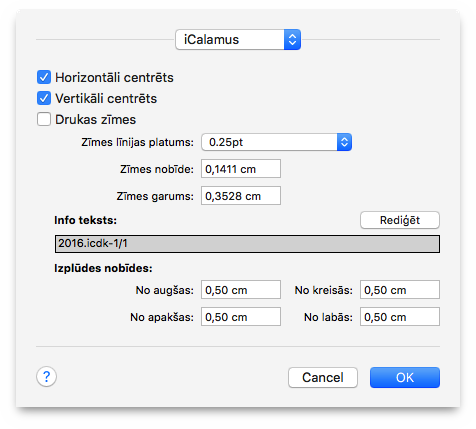Confirm the dialog with OK
Screen dimensions: 476x429
point(405,378)
